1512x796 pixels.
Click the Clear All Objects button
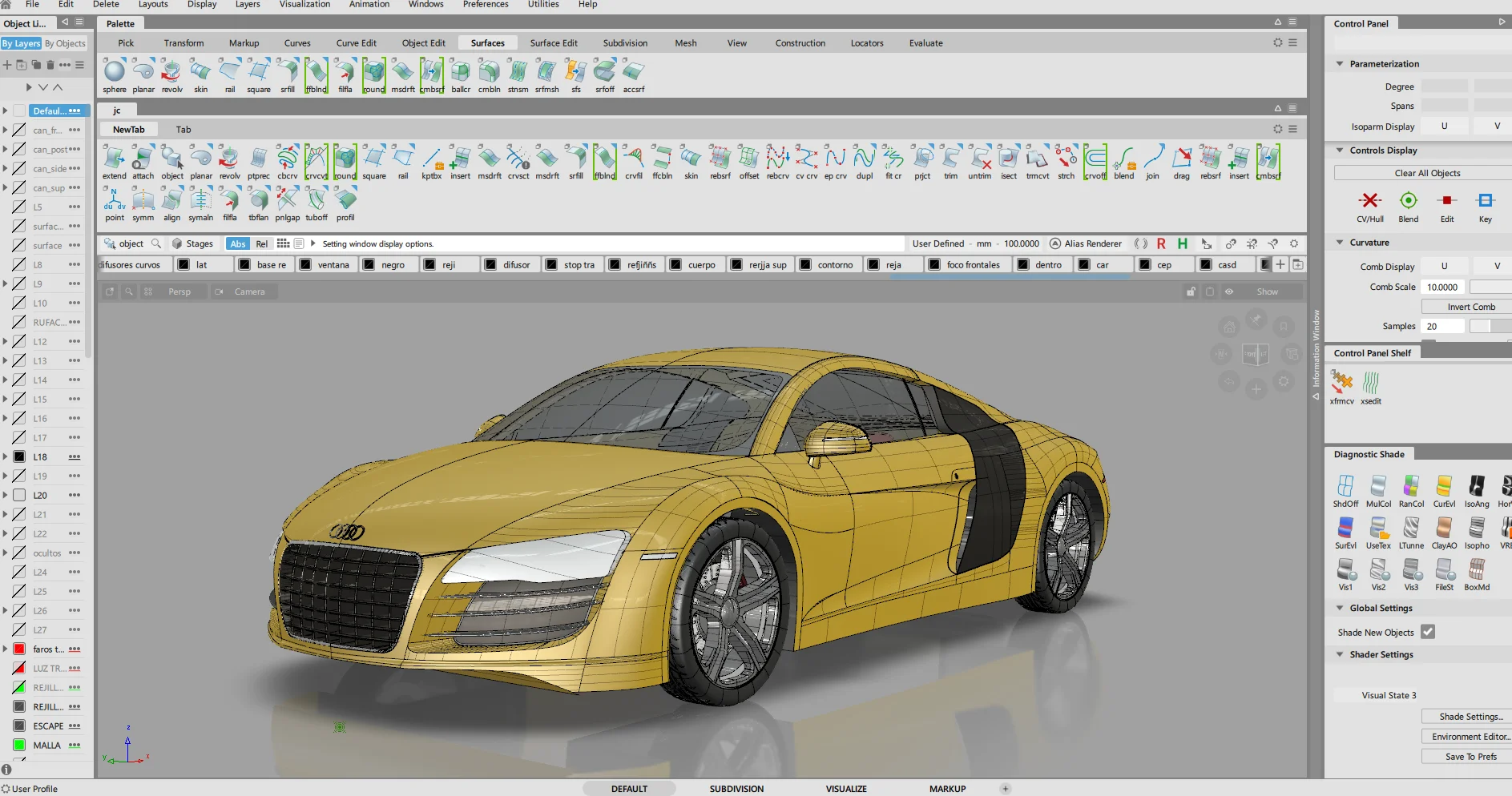(x=1427, y=173)
